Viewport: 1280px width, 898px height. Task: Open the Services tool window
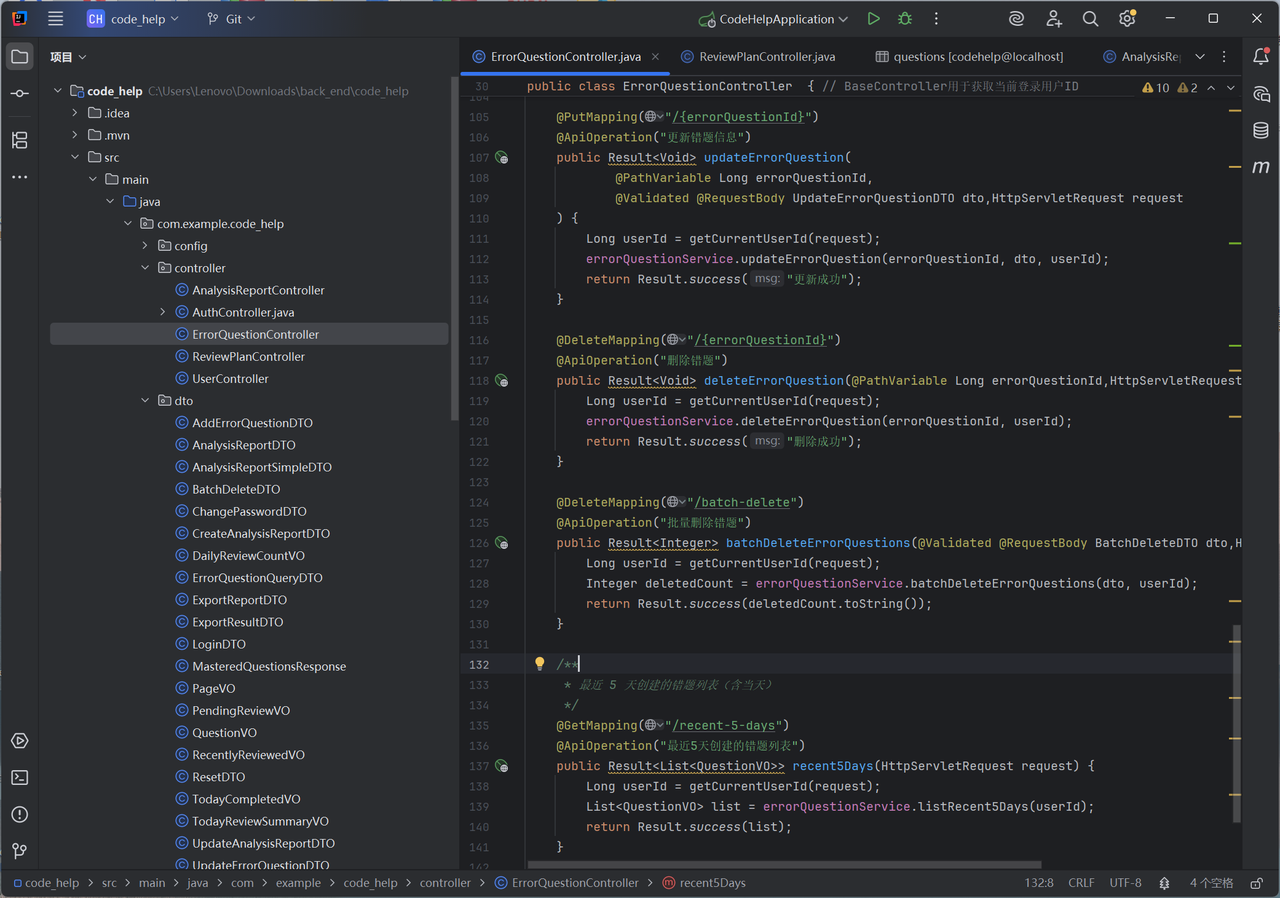(x=19, y=741)
